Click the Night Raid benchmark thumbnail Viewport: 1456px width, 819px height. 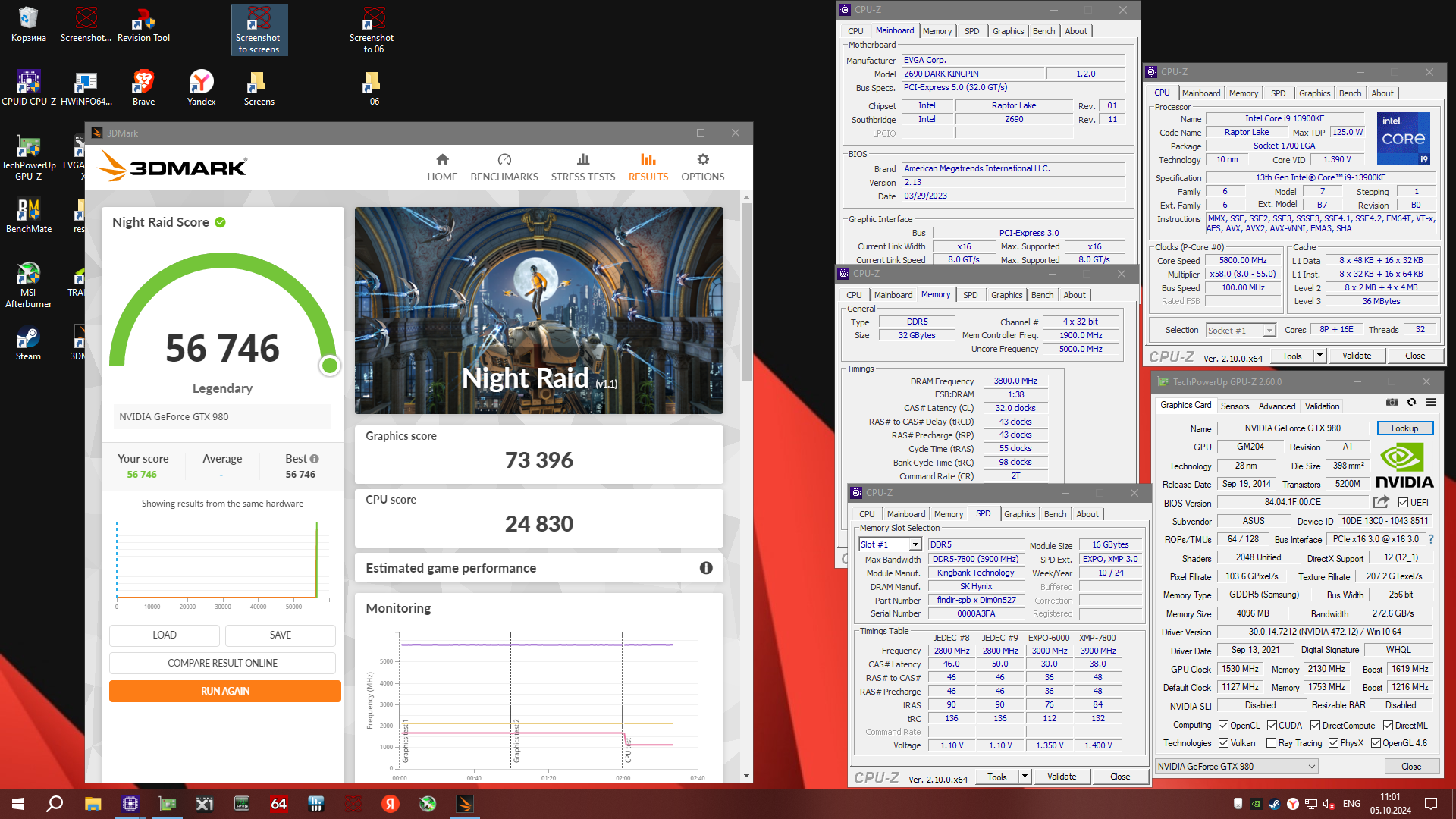539,311
